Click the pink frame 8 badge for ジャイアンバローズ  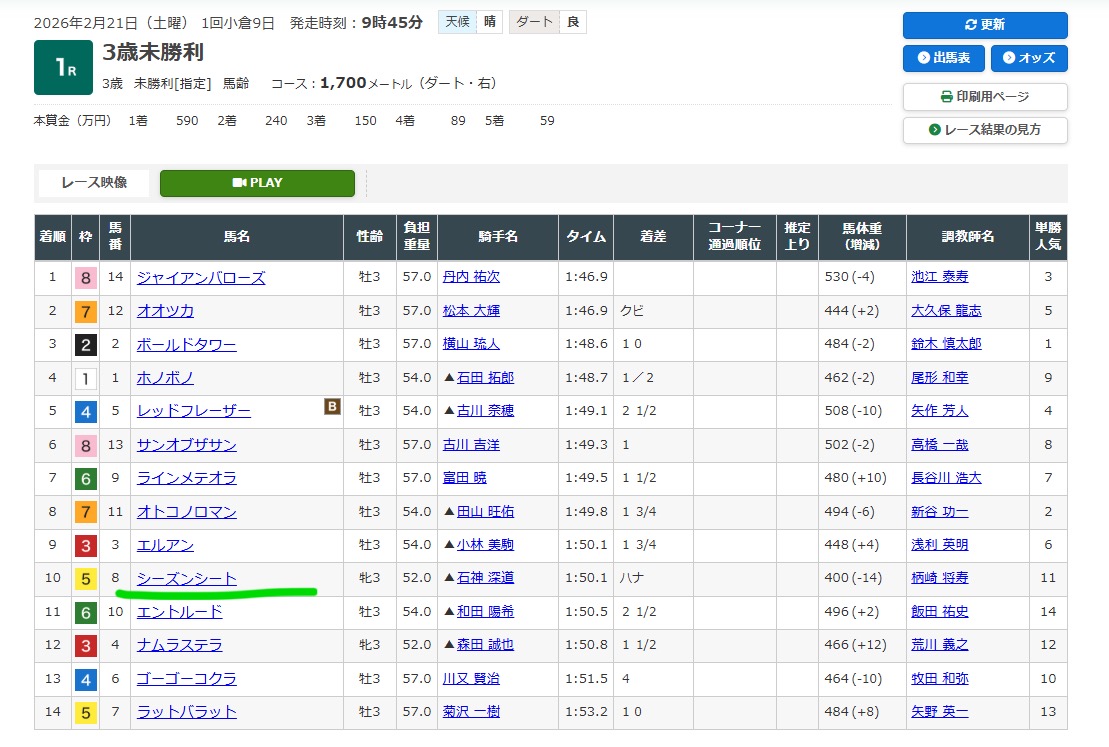pos(85,278)
